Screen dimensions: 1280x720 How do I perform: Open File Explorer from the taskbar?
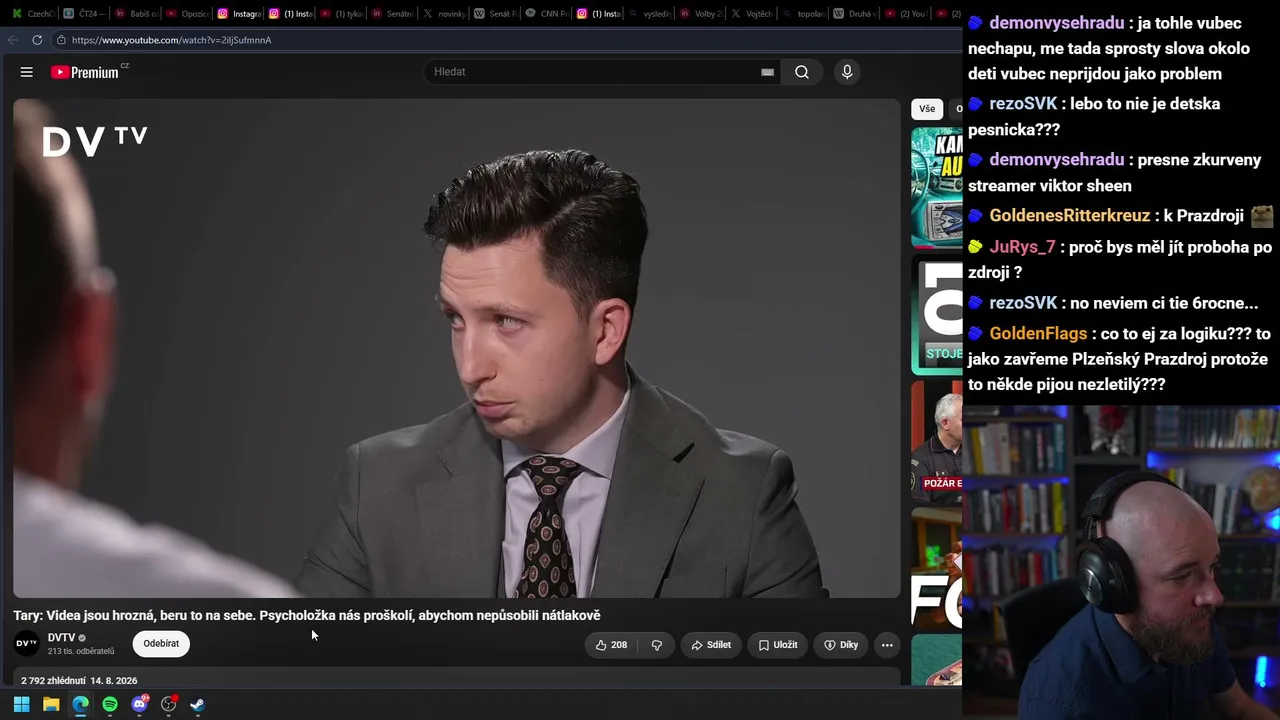[x=51, y=704]
